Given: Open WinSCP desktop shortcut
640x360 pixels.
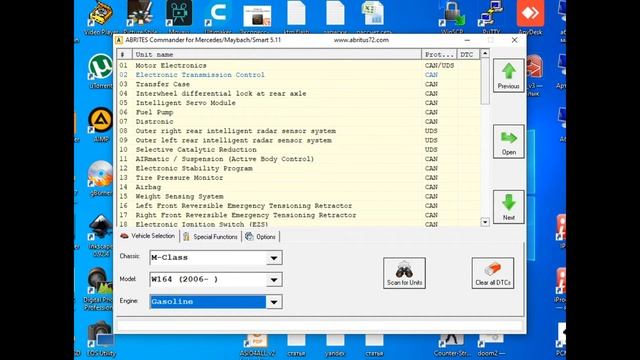Looking at the screenshot, I should click(x=452, y=17).
